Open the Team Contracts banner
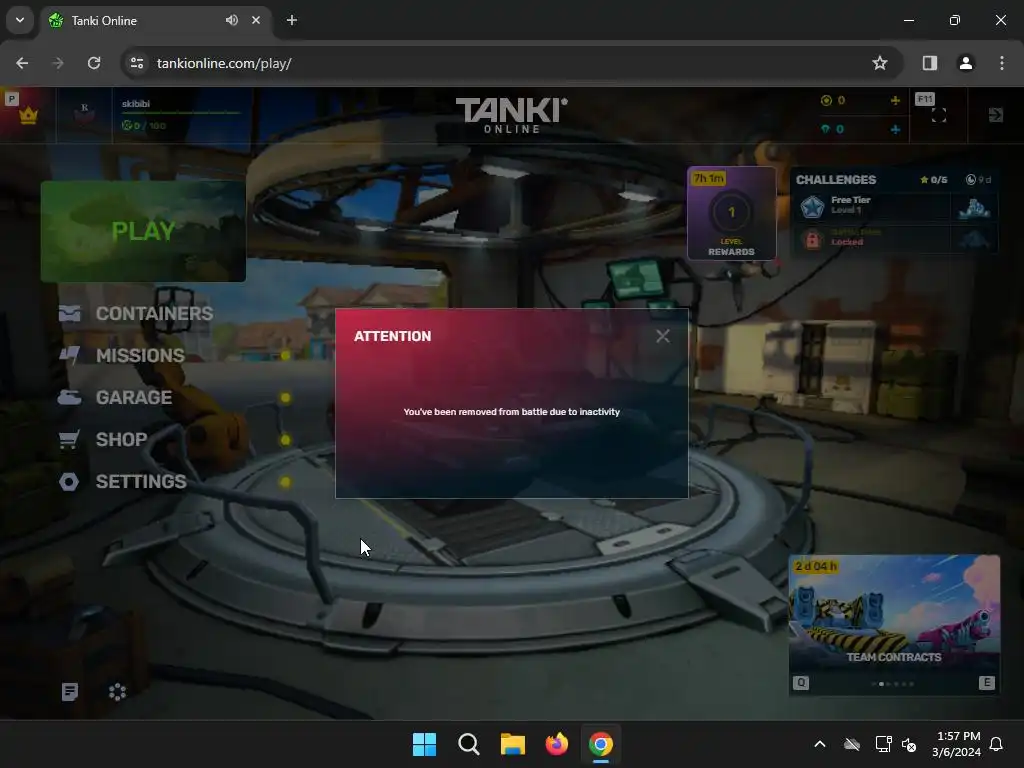The width and height of the screenshot is (1024, 768). 894,624
